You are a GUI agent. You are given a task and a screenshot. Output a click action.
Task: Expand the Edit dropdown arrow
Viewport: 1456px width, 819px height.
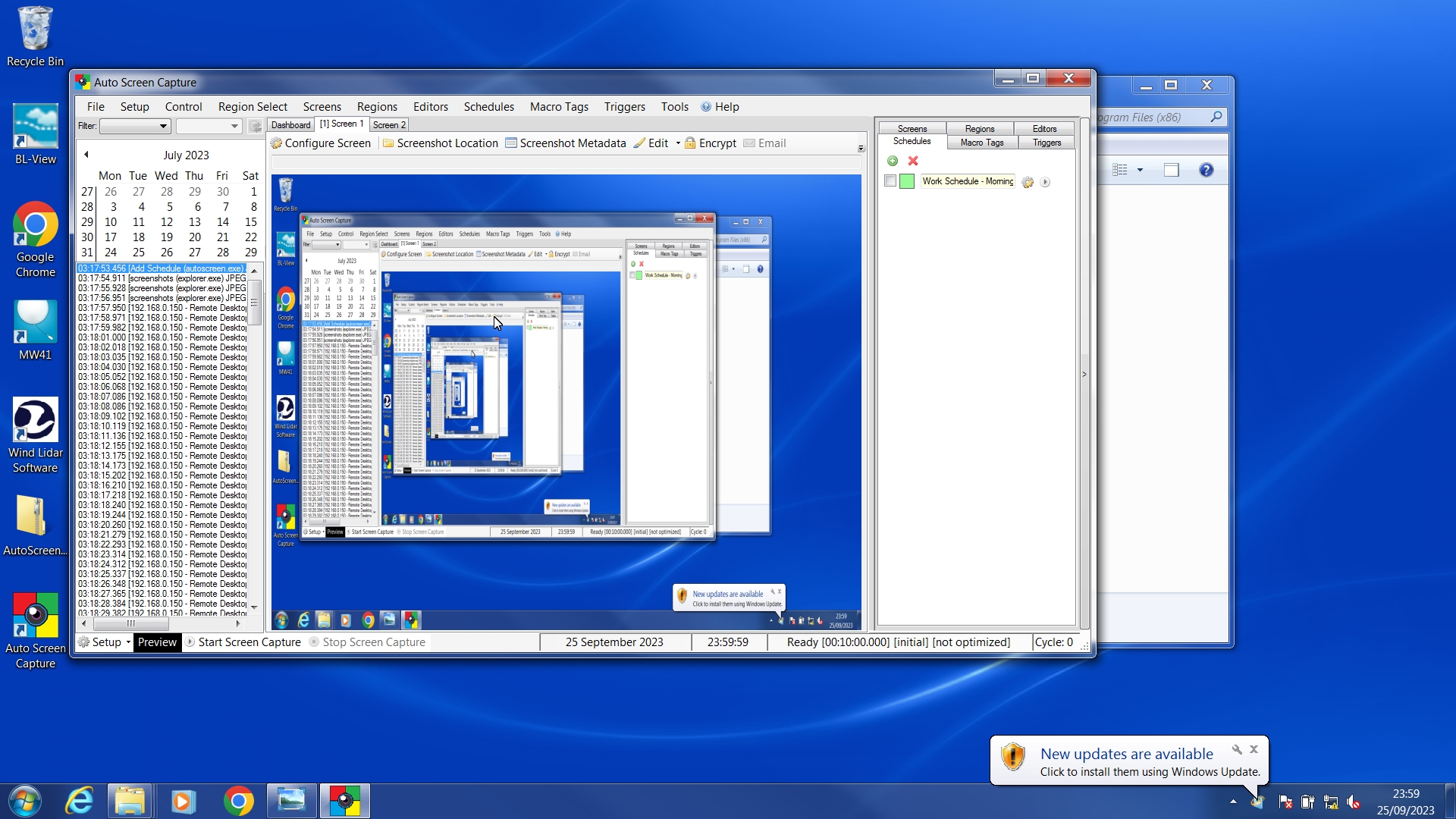[x=678, y=143]
